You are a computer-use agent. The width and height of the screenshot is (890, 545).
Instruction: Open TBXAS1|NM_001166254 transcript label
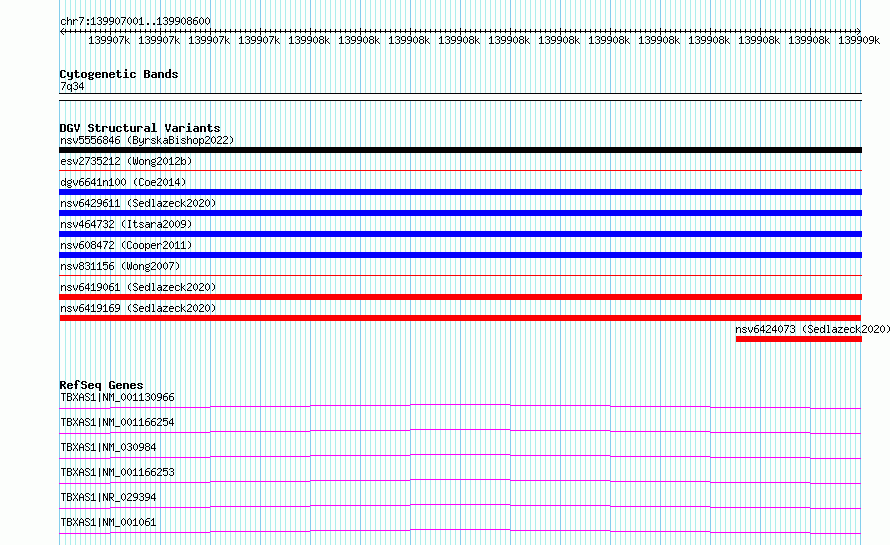117,422
